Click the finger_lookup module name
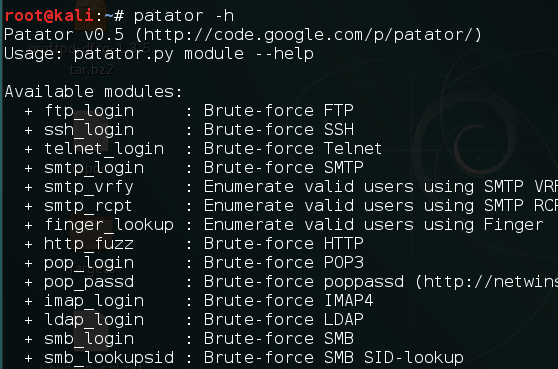The image size is (558, 369). pyautogui.click(x=109, y=225)
